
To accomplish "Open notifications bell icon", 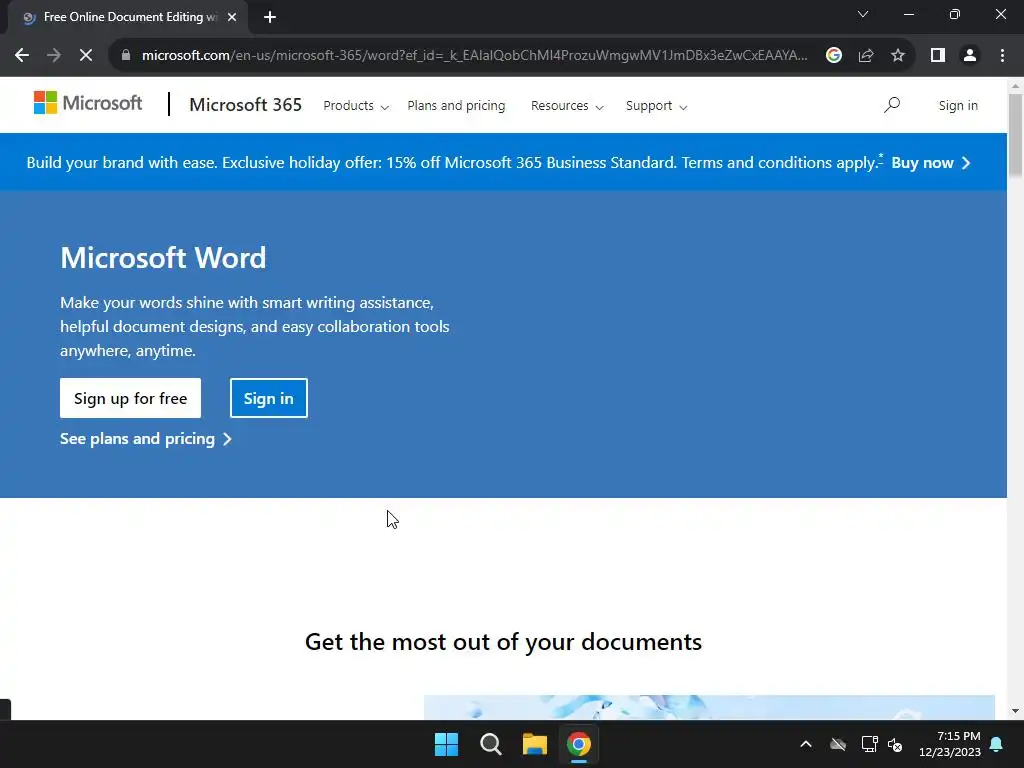I will point(997,744).
